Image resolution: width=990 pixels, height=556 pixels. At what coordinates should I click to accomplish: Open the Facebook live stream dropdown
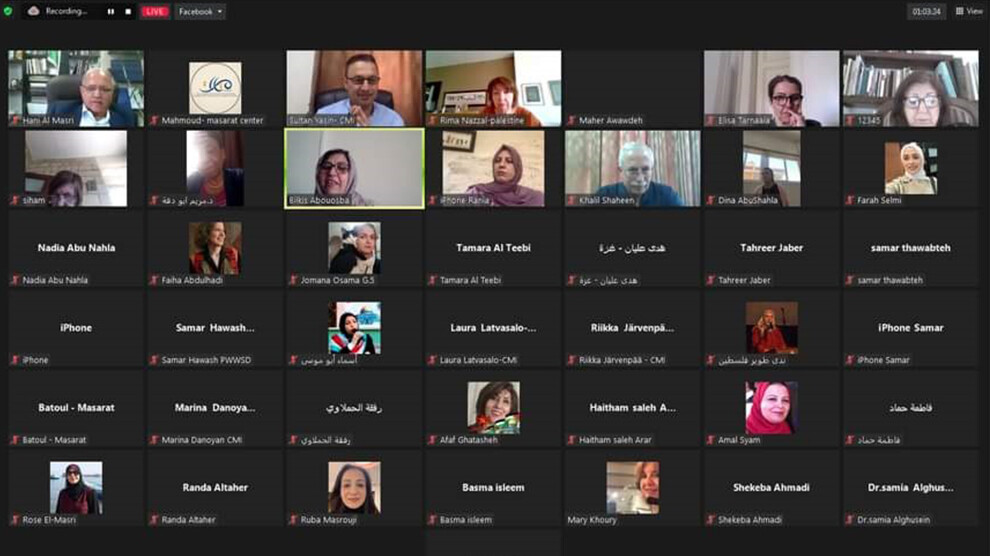coord(200,12)
